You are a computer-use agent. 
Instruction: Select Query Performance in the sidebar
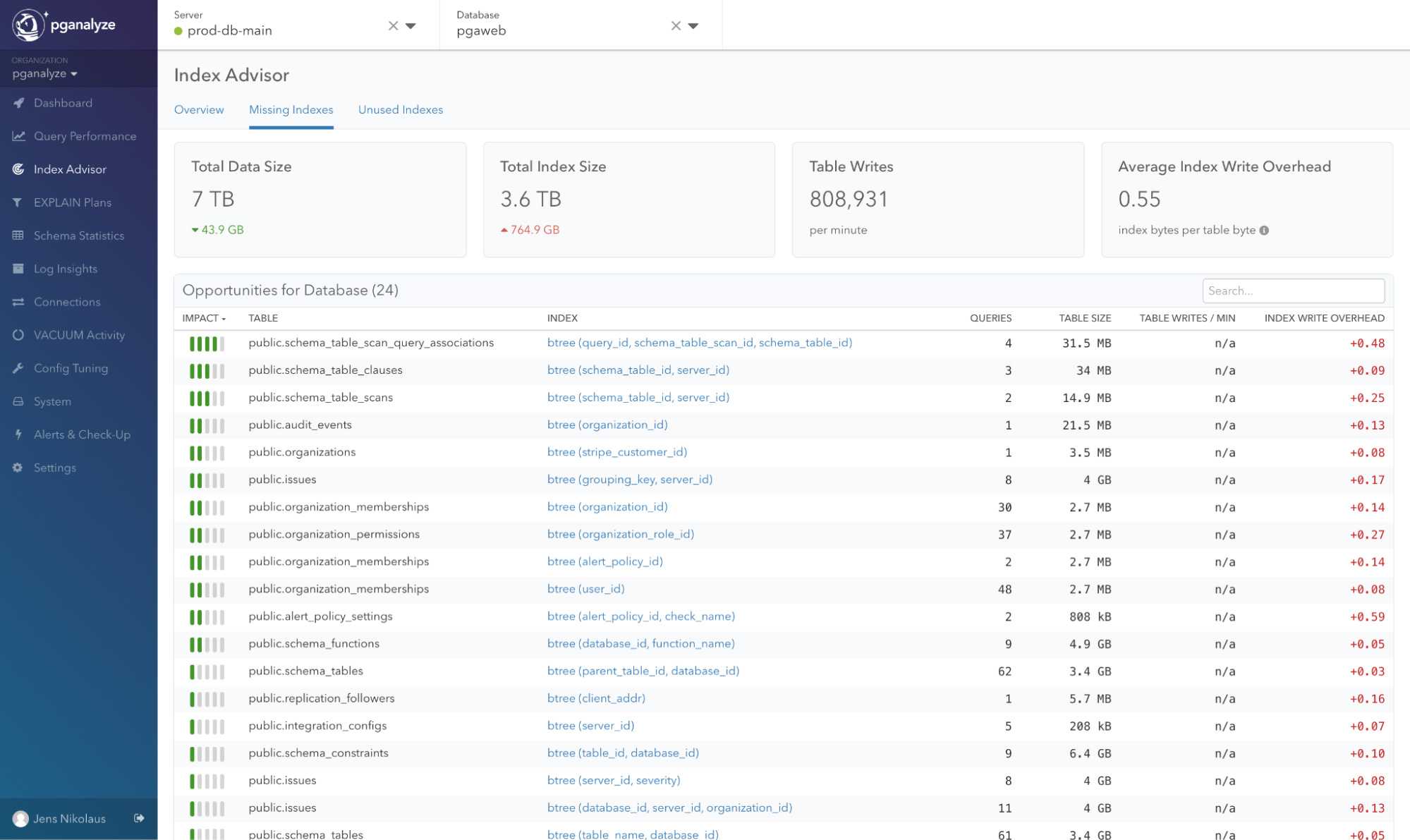(85, 135)
